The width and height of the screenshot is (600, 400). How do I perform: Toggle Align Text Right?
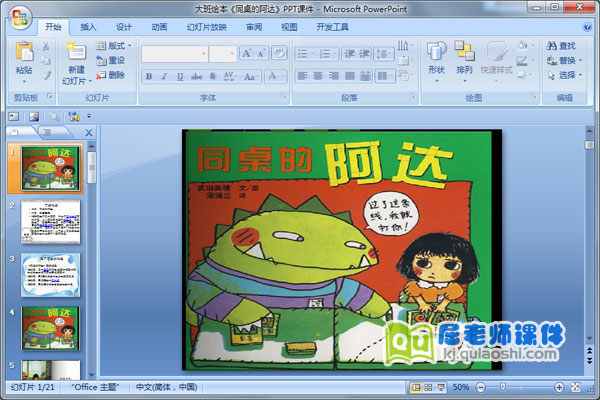pos(334,76)
